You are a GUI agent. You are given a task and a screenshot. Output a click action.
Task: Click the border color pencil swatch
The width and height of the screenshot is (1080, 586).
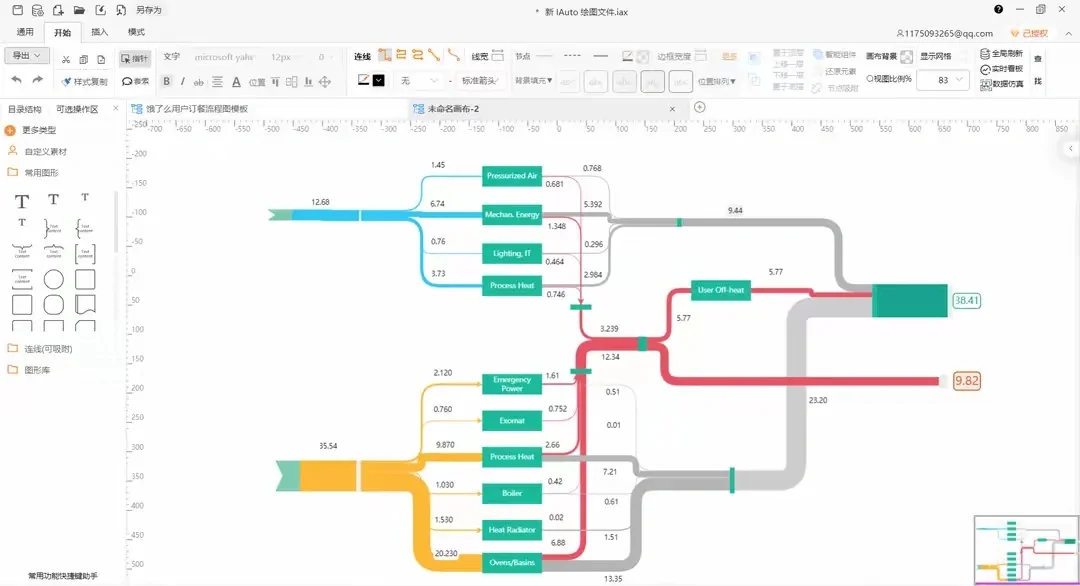click(x=627, y=56)
